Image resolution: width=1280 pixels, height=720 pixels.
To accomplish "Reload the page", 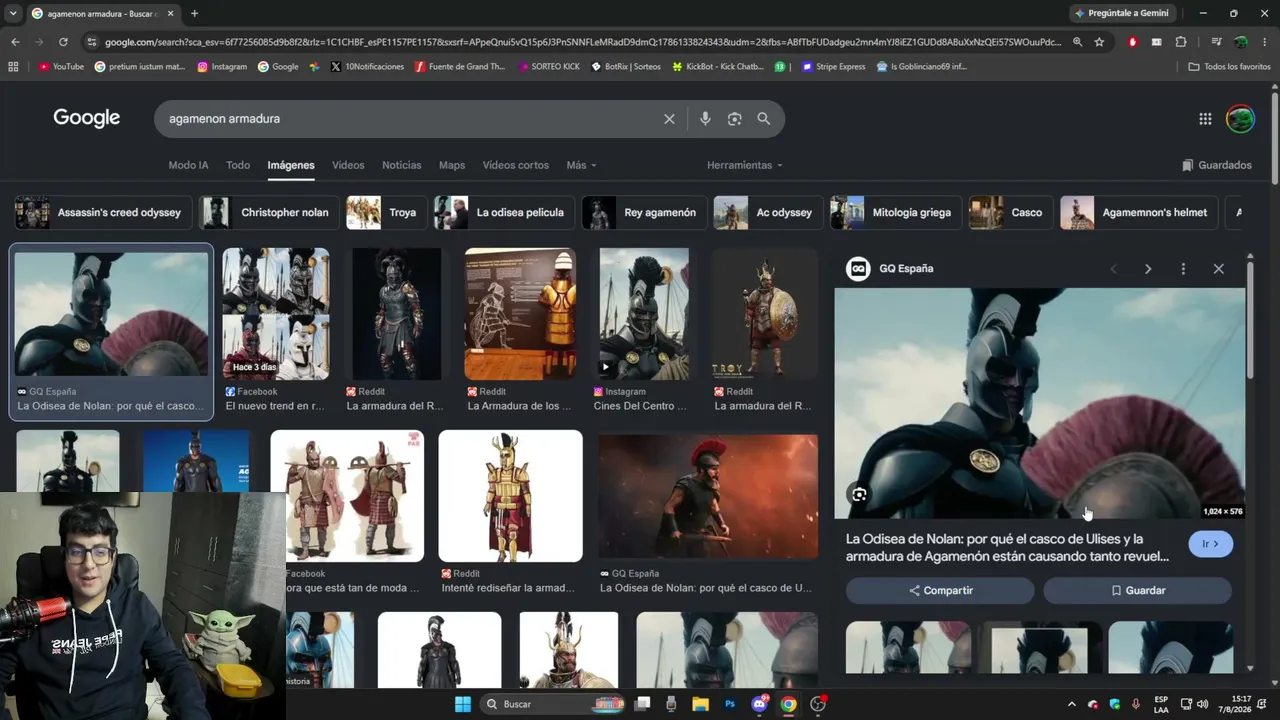I will click(63, 42).
